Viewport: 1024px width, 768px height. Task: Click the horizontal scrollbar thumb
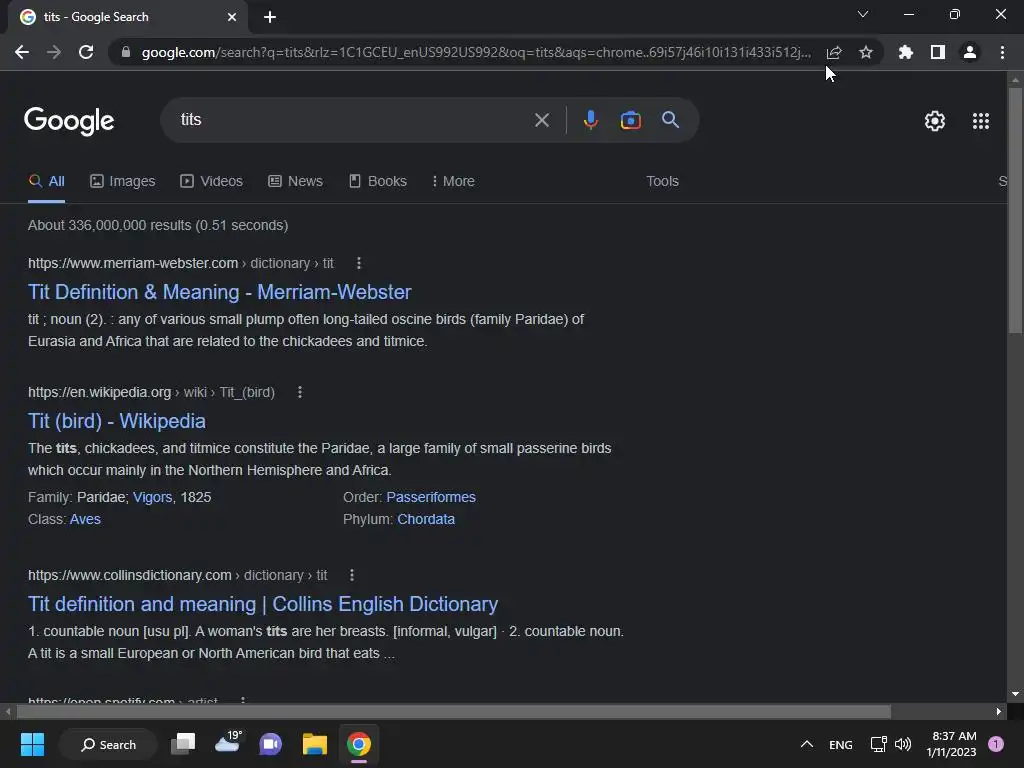pos(453,711)
